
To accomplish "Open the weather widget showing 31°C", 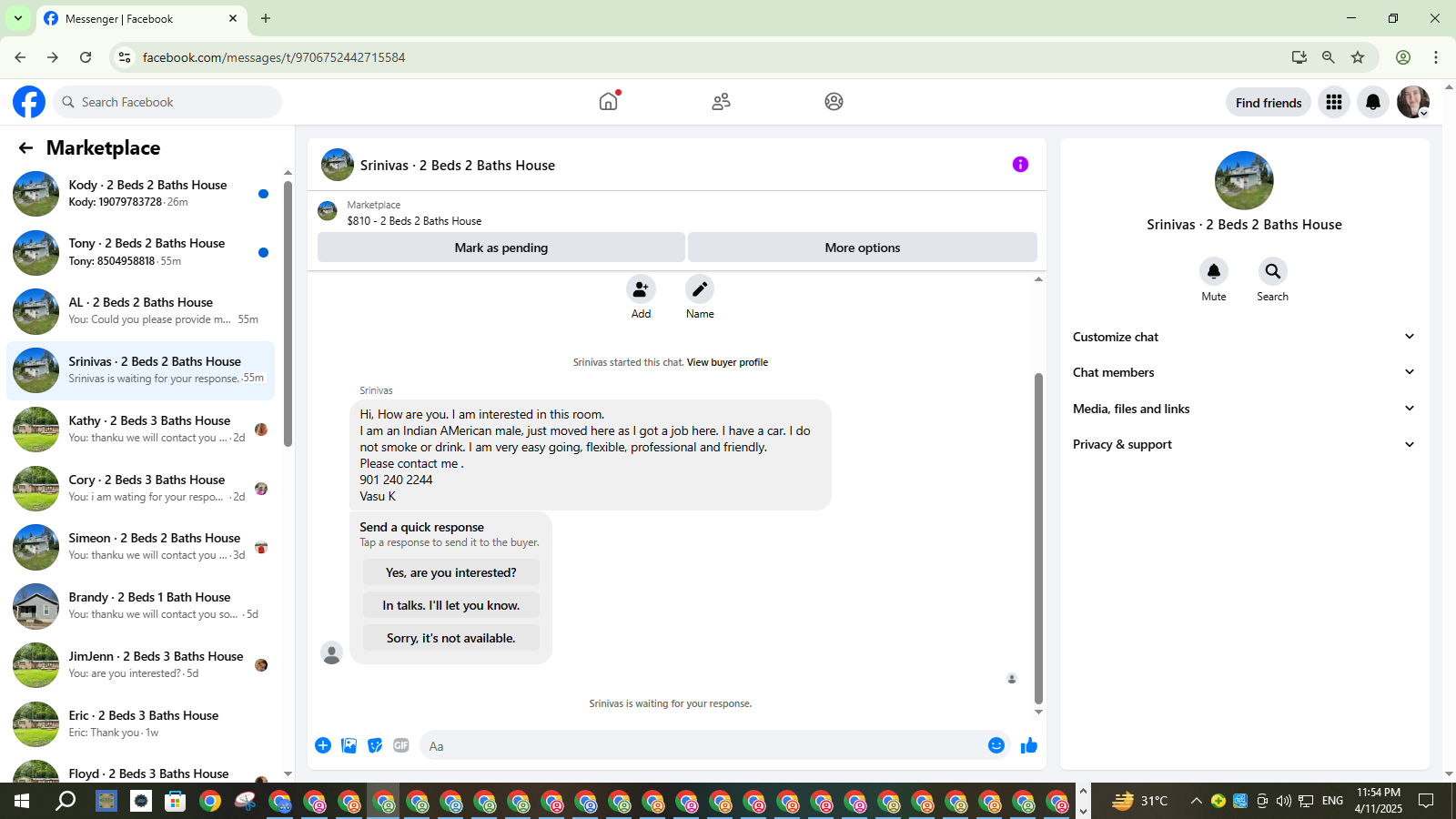I will (1139, 801).
